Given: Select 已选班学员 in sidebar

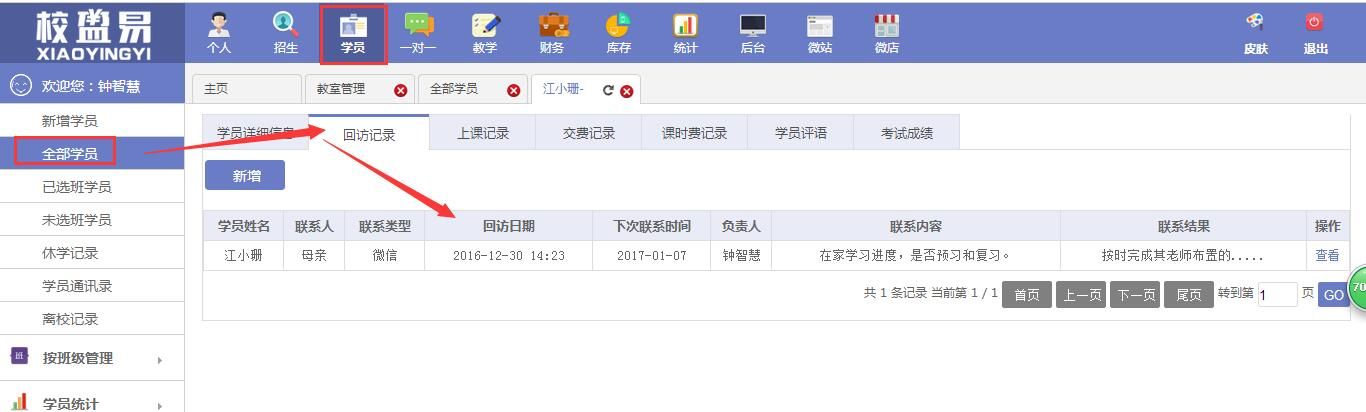Looking at the screenshot, I should tap(92, 187).
